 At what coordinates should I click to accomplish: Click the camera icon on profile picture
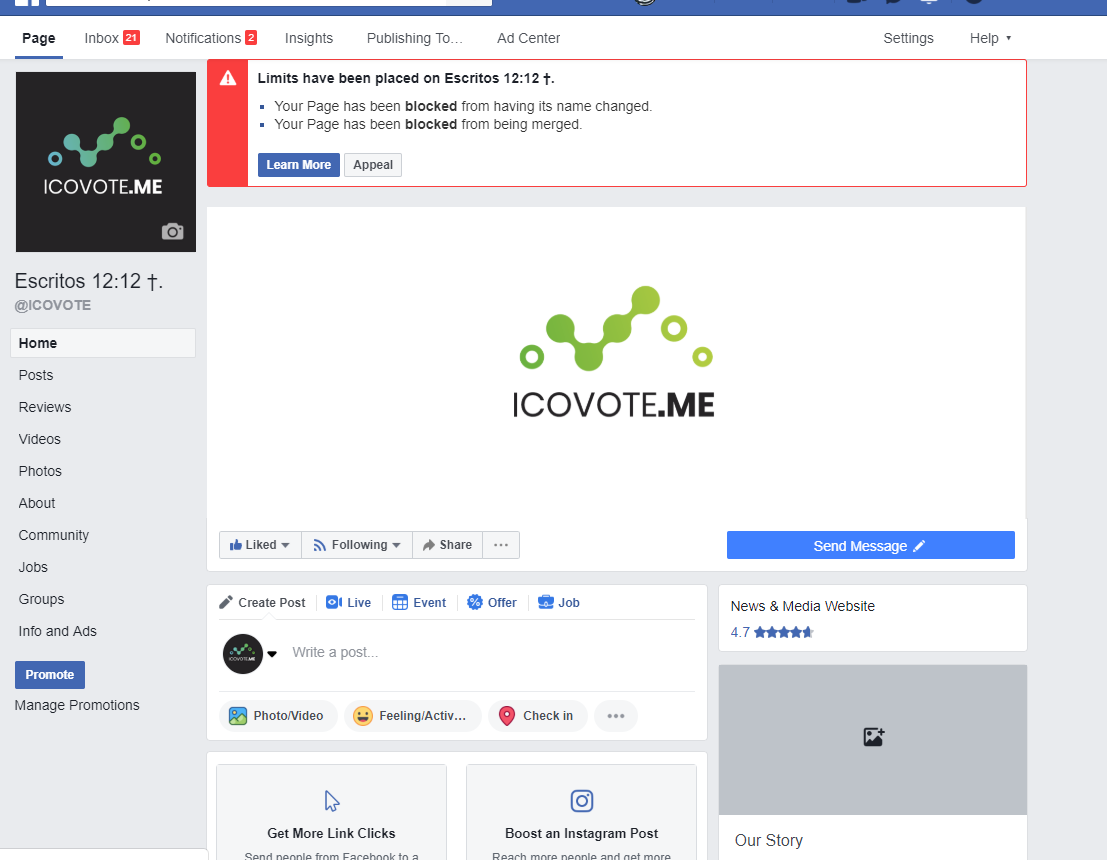tap(172, 232)
